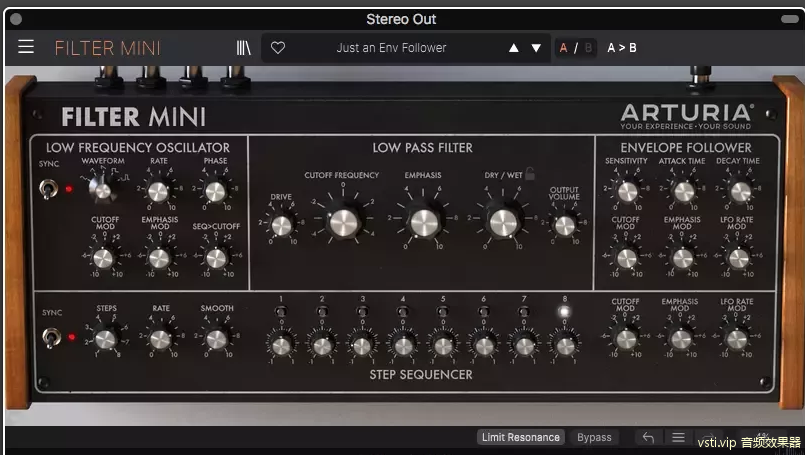Open the preset library browser icon
The image size is (805, 455).
click(x=244, y=47)
